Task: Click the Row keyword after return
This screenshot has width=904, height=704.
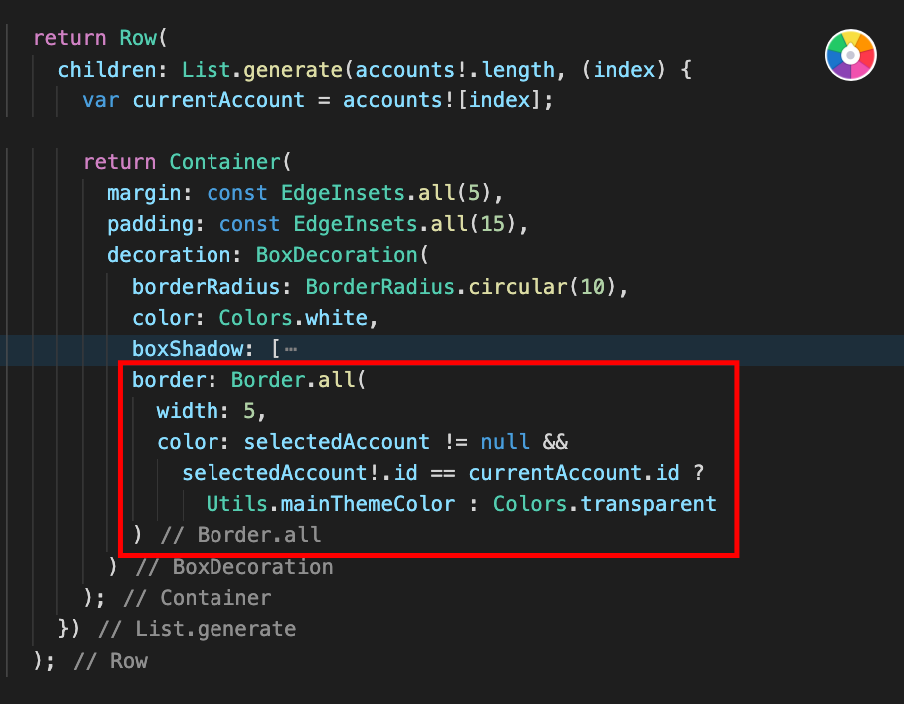Action: 138,38
